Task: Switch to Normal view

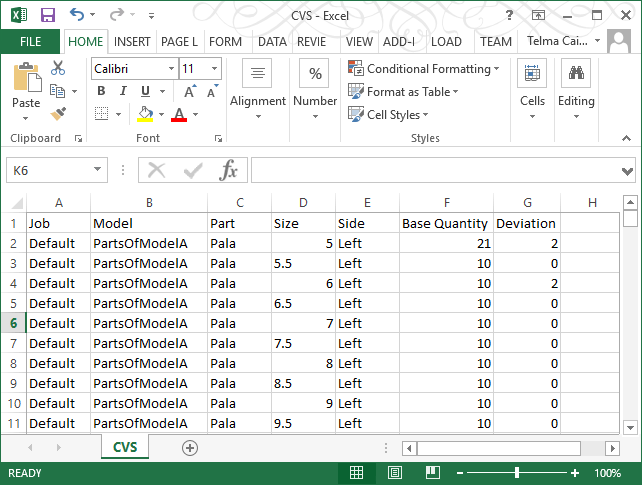Action: pyautogui.click(x=356, y=473)
